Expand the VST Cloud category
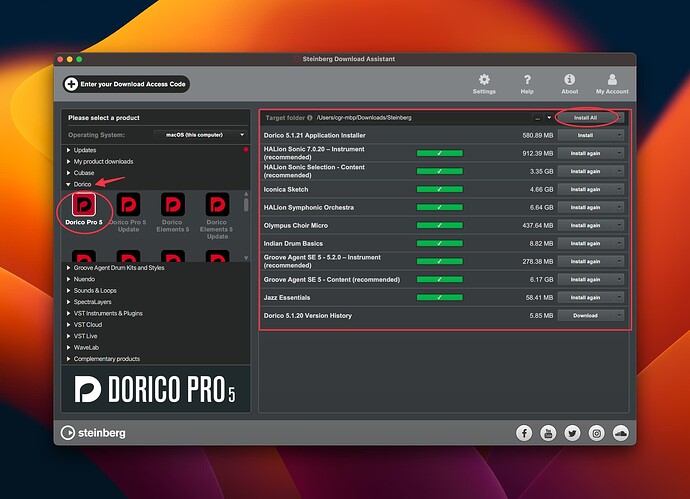 click(69, 325)
